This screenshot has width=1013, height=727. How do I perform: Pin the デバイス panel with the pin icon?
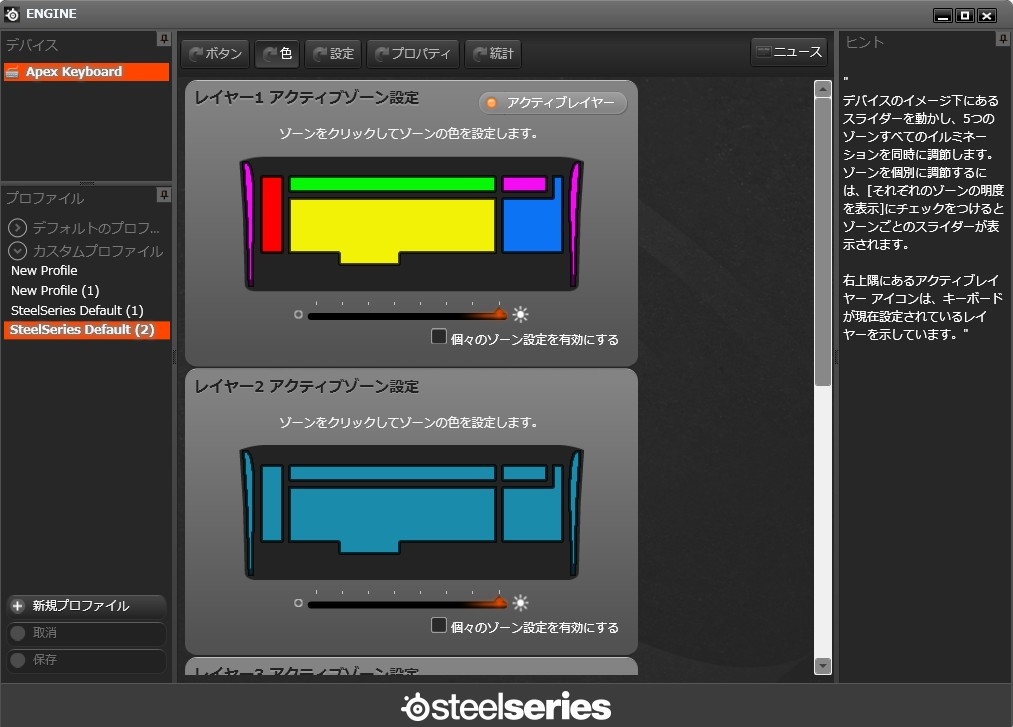(164, 39)
